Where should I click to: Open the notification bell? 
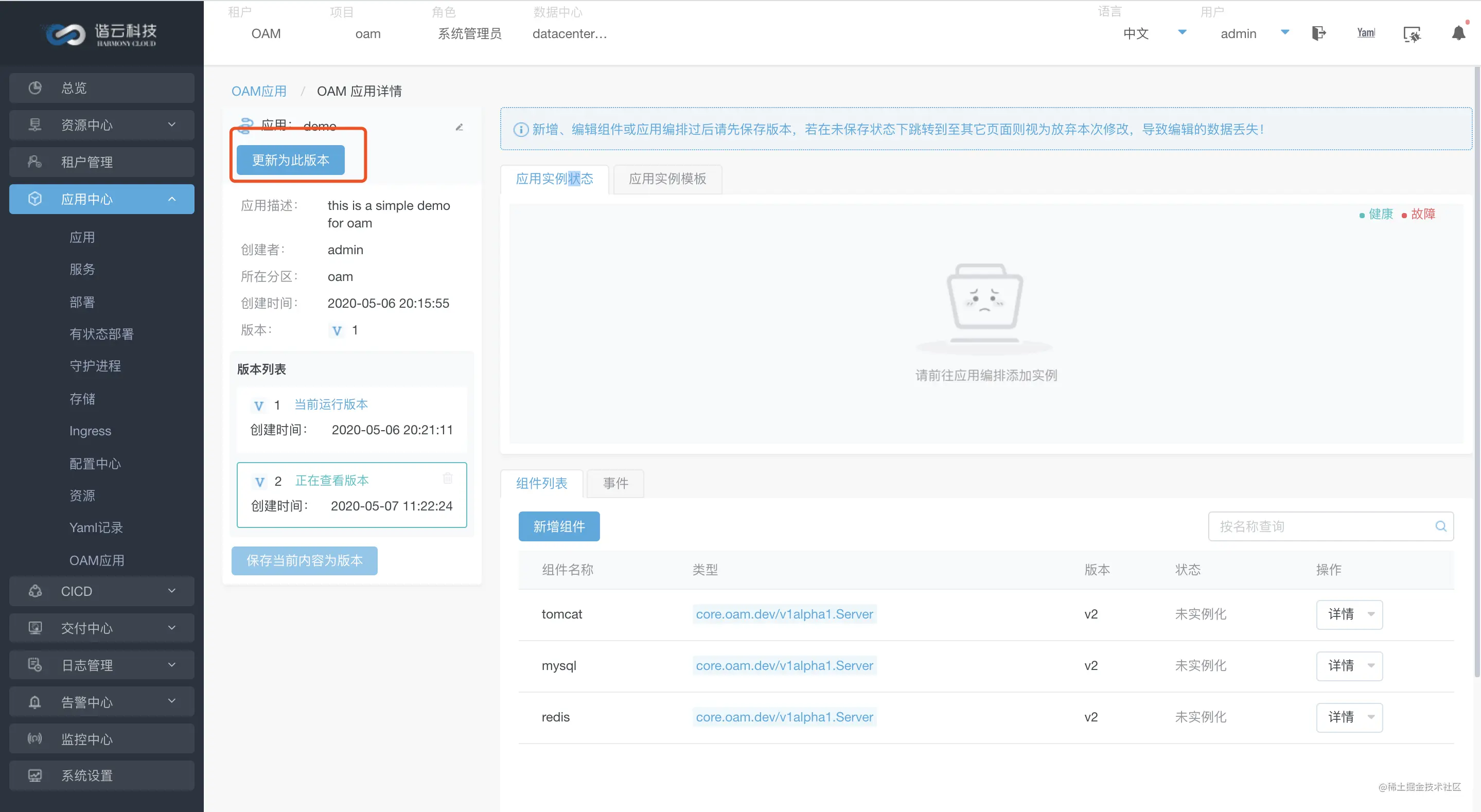(x=1458, y=33)
